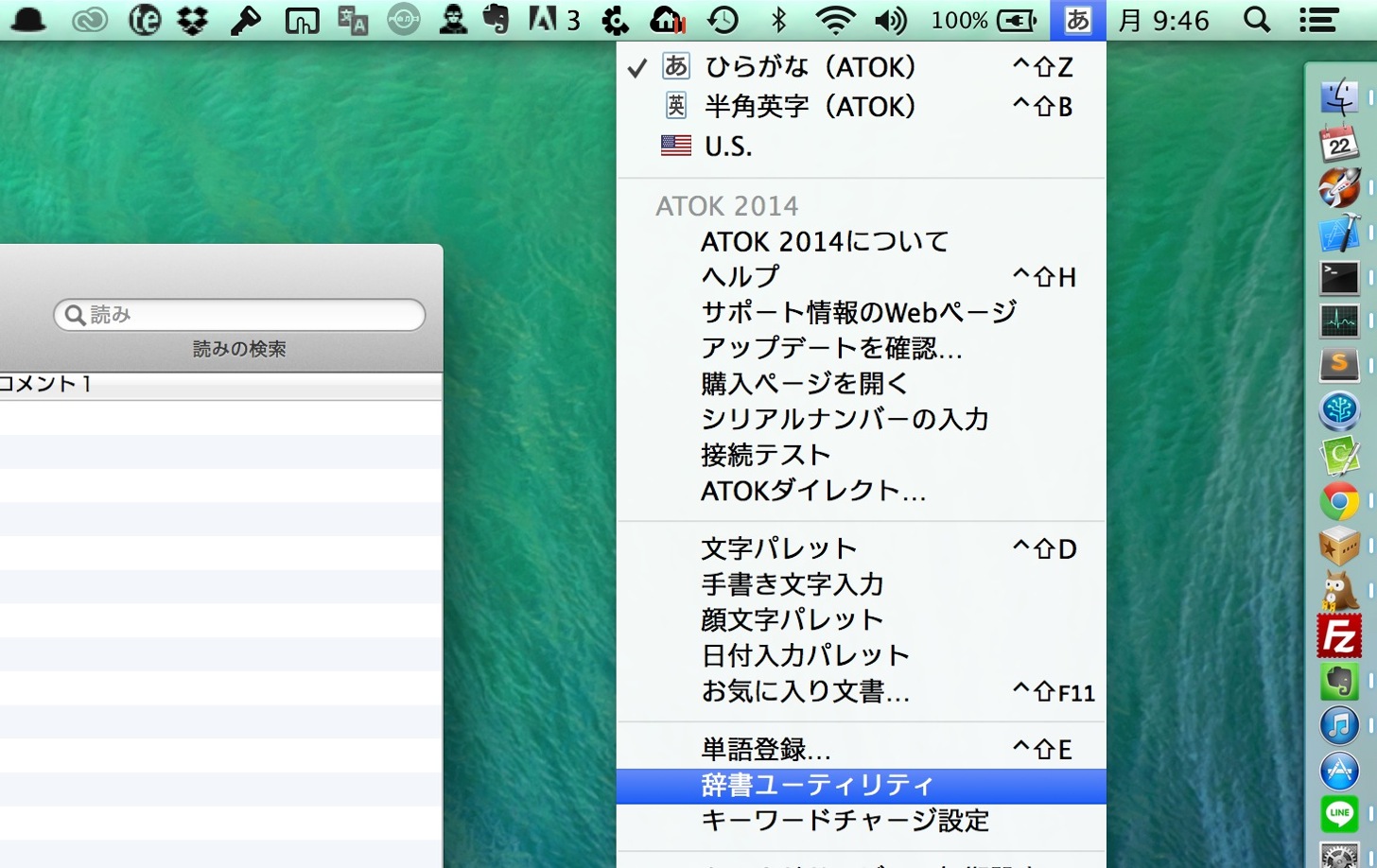Screen dimensions: 1377x868
Task: Click the TextExpander menu bar icon
Action: (144, 20)
